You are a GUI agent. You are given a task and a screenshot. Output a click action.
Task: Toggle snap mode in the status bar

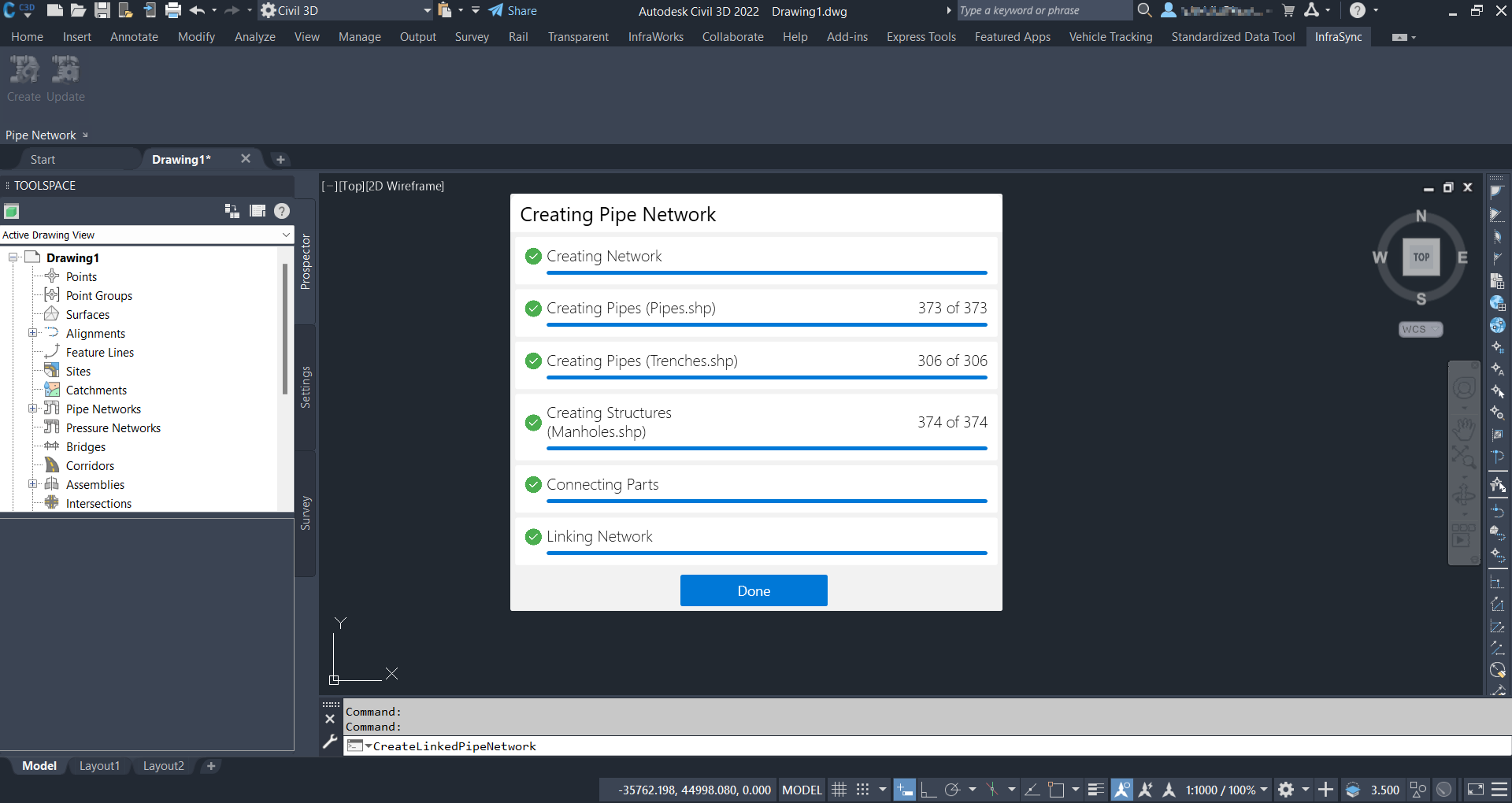coord(863,790)
